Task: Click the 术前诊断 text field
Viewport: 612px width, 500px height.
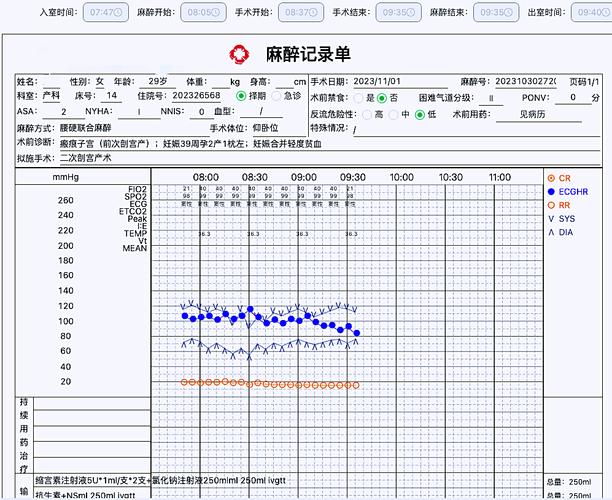Action: click(329, 144)
